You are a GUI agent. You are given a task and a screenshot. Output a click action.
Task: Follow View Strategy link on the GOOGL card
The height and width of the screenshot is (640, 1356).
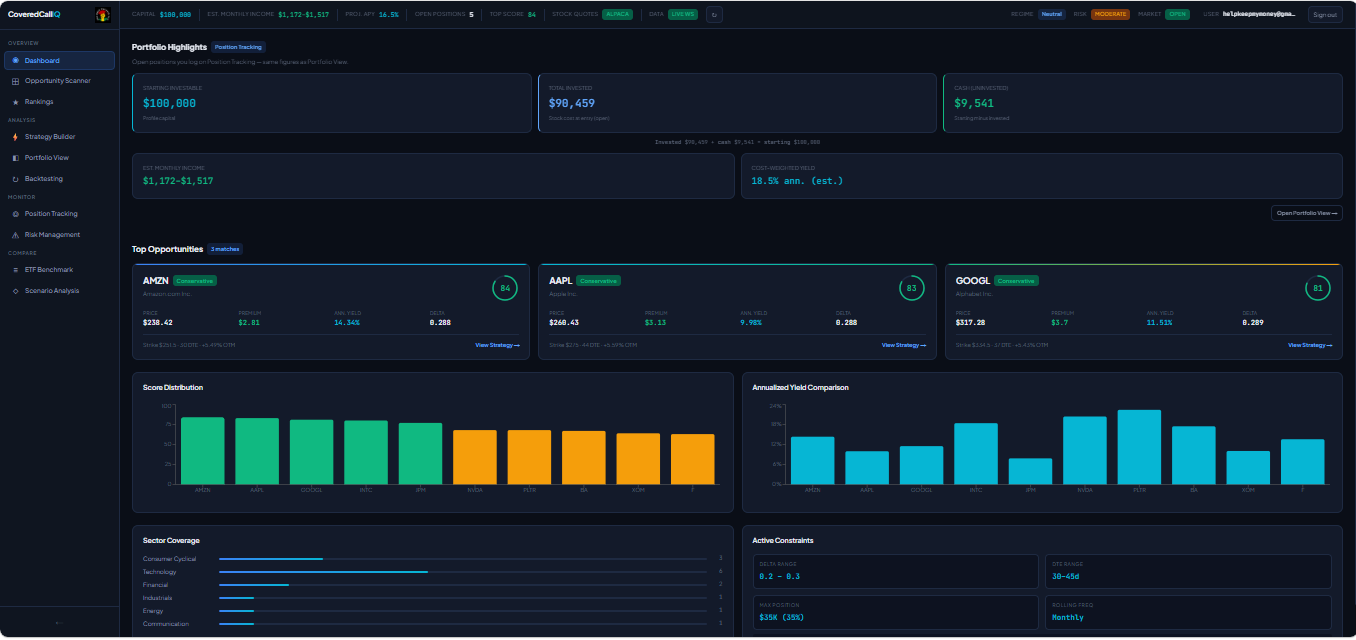click(x=1310, y=345)
